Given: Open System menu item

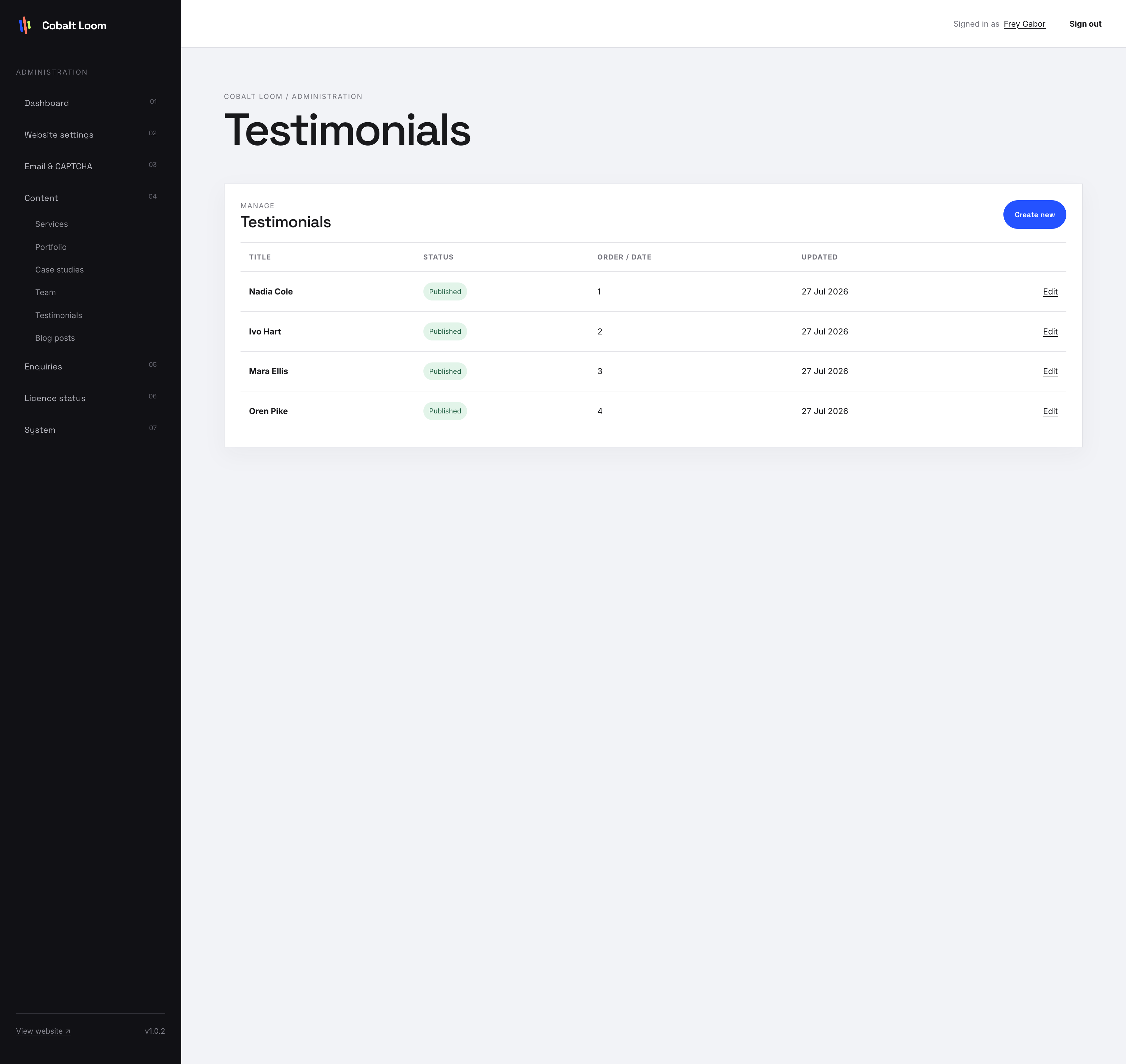Looking at the screenshot, I should 90,430.
